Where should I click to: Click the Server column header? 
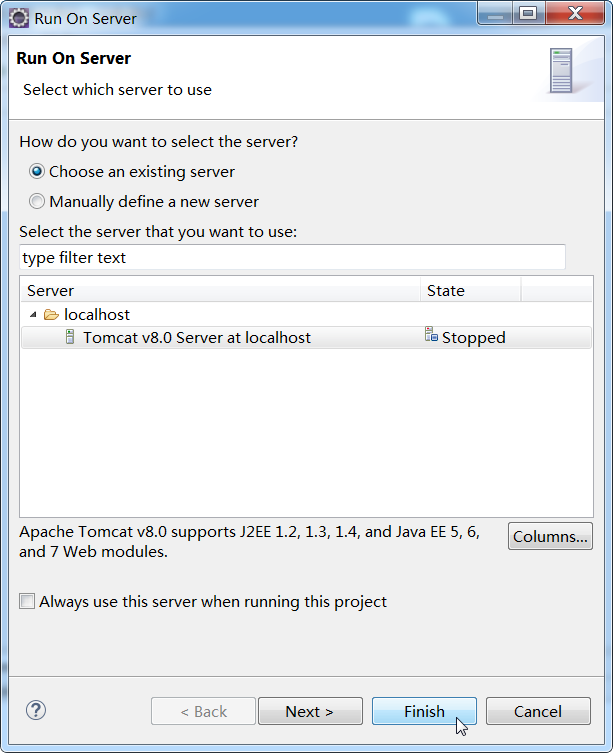pyautogui.click(x=221, y=291)
